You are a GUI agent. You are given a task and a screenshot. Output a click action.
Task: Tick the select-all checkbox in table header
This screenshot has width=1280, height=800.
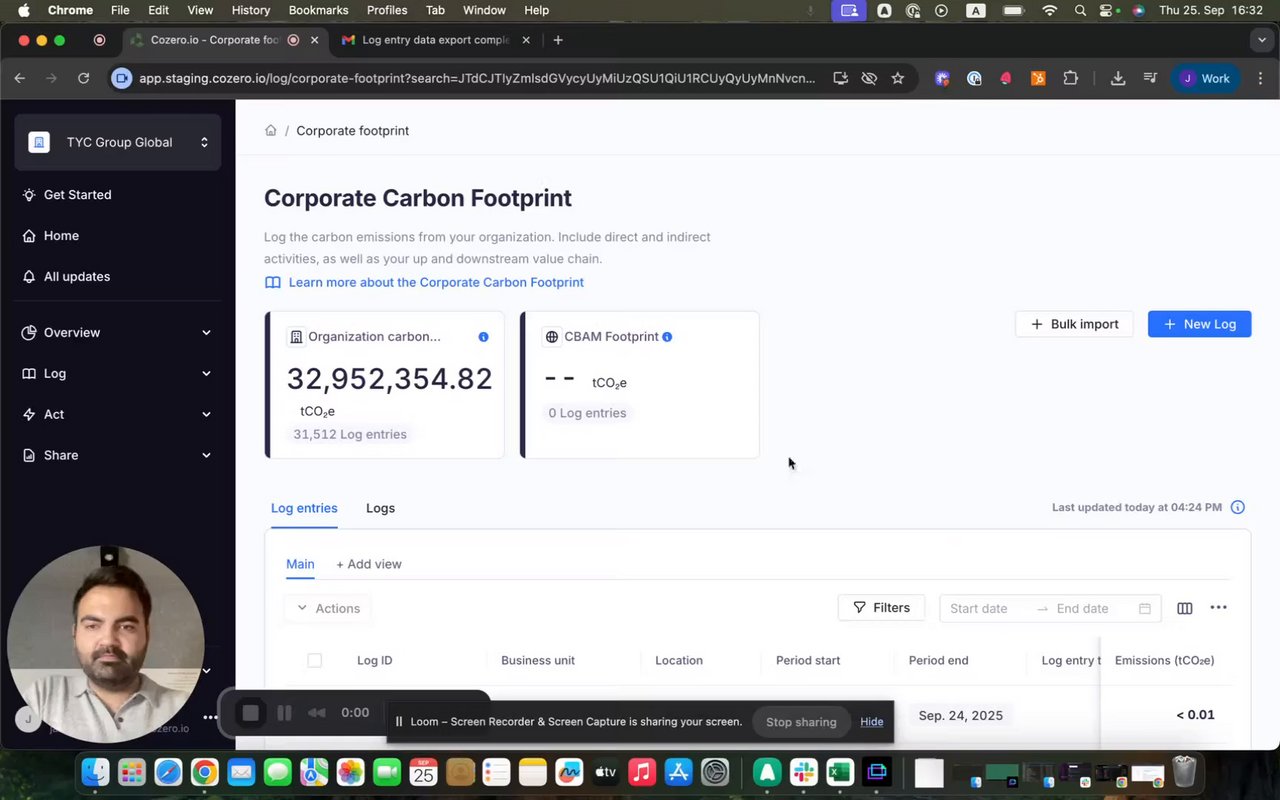coord(314,660)
